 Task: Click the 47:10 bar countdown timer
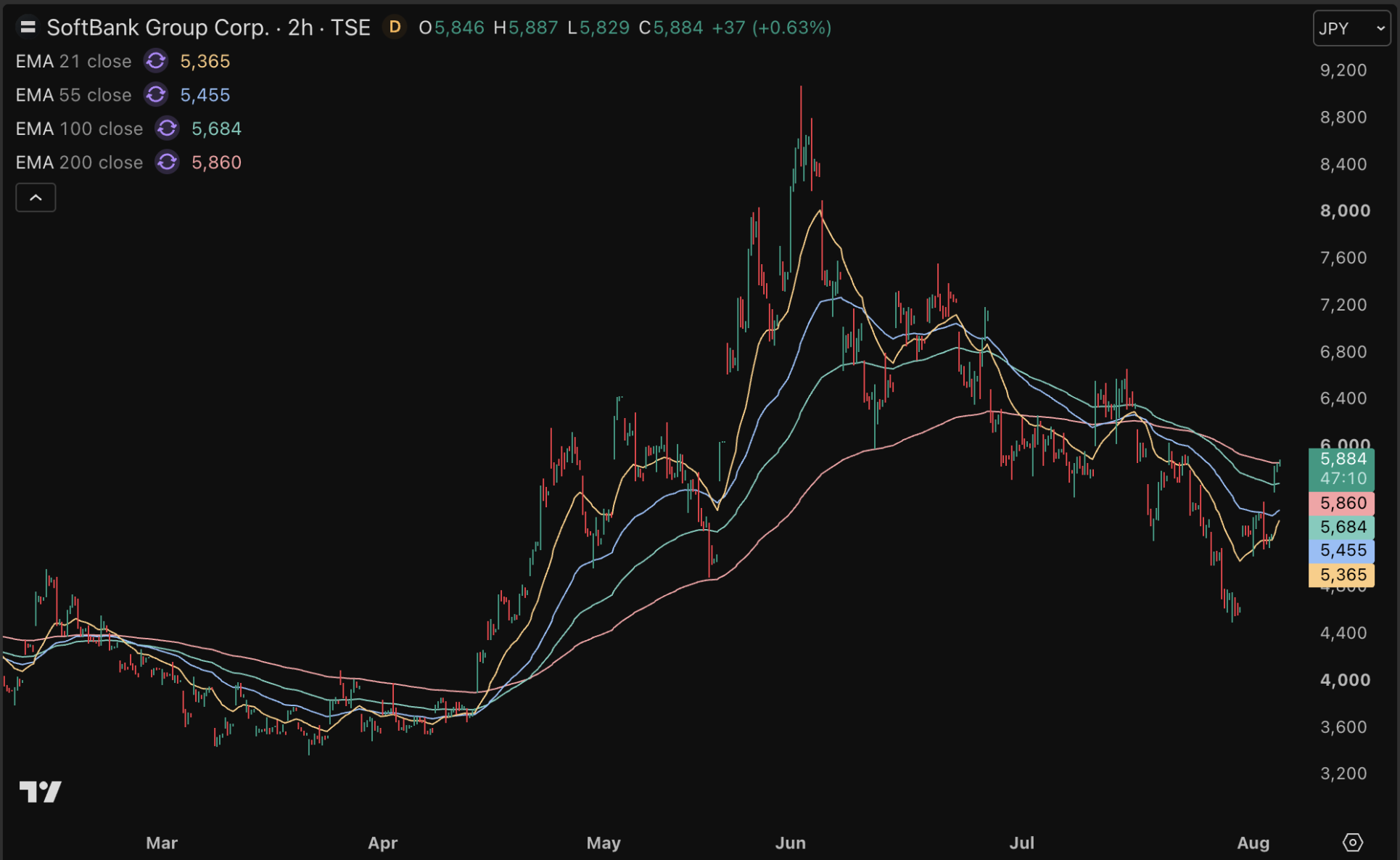pos(1342,478)
